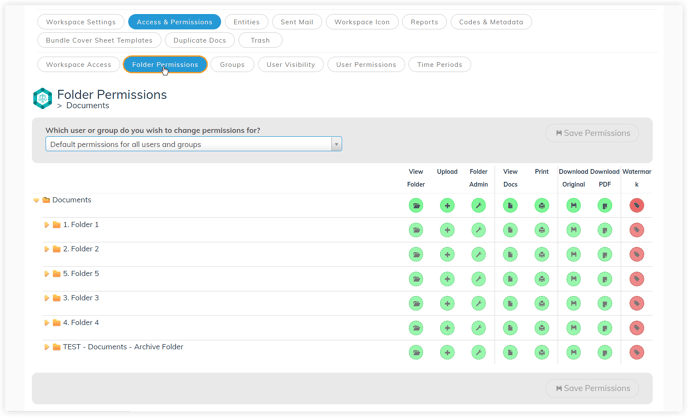Toggle View Folder permission for Documents

tap(416, 205)
